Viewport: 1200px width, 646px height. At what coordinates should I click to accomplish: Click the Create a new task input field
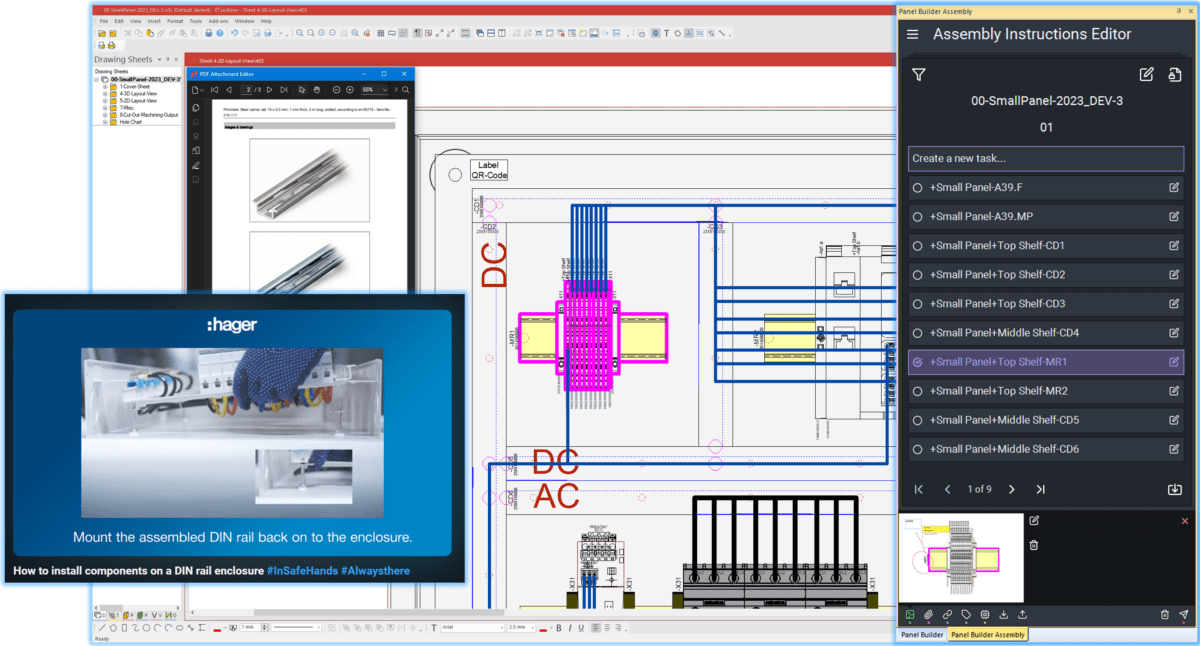[x=1045, y=158]
